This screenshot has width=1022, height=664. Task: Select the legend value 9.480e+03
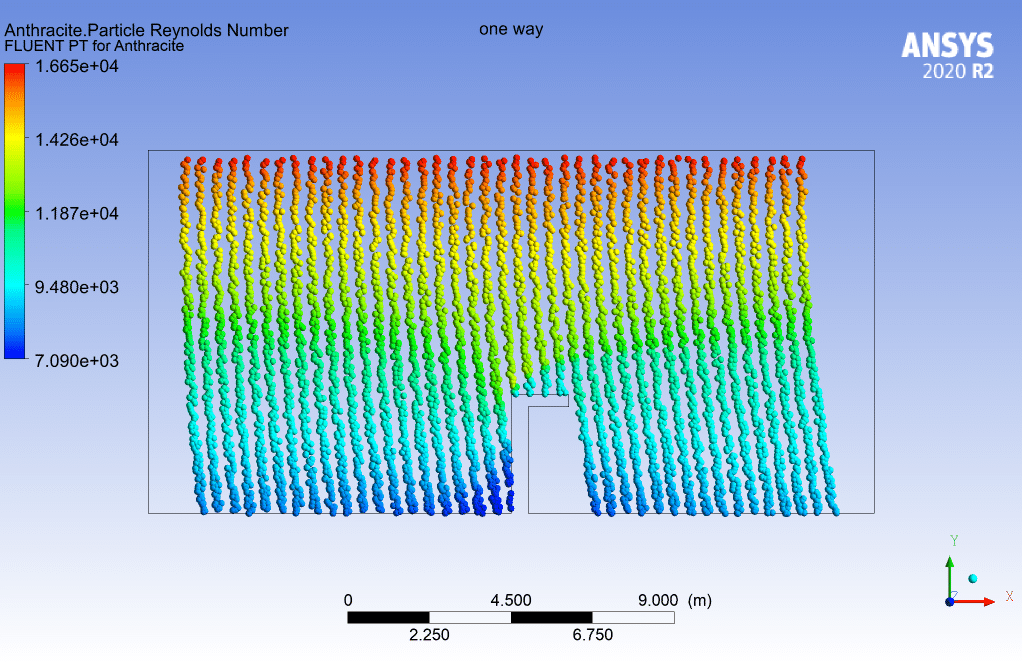point(77,287)
